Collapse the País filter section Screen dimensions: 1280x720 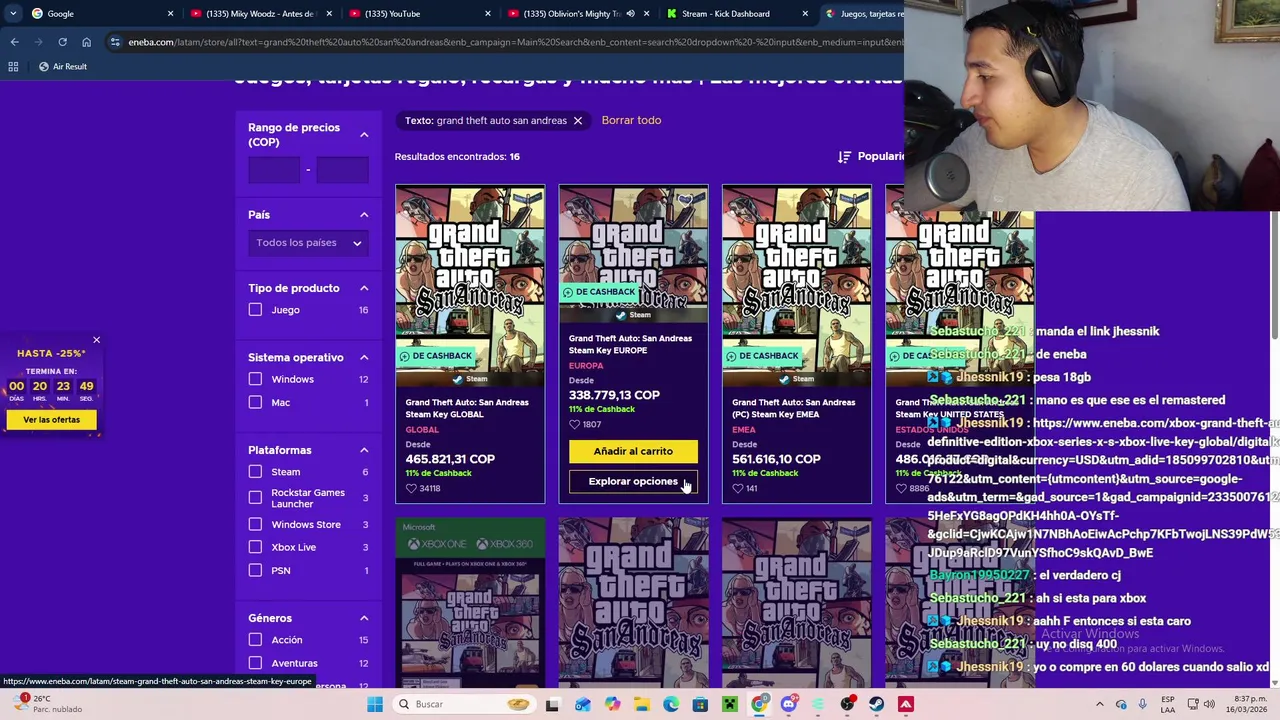point(364,215)
